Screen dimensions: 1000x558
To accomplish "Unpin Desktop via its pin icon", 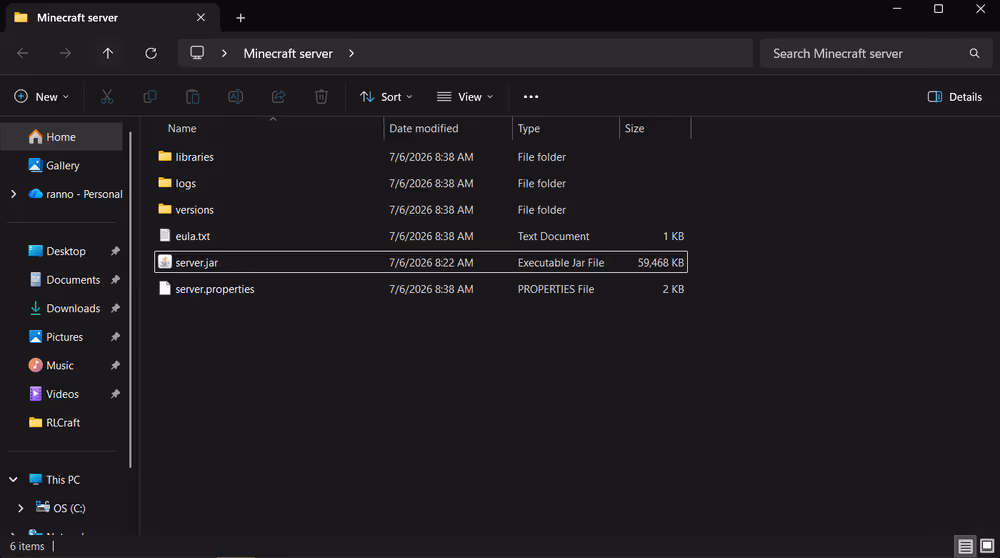I will 115,251.
